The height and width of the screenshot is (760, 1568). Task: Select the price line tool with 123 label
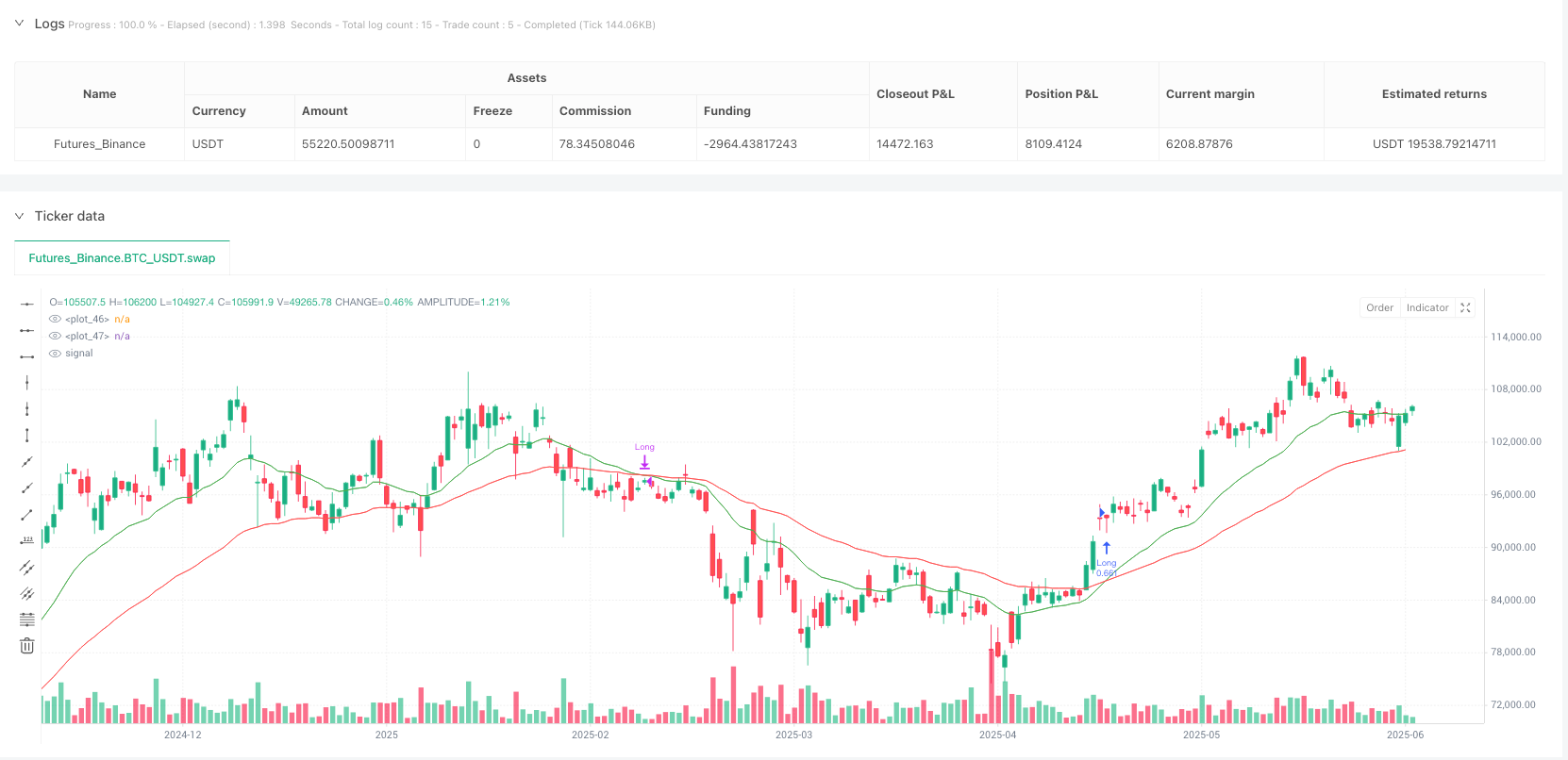(27, 540)
